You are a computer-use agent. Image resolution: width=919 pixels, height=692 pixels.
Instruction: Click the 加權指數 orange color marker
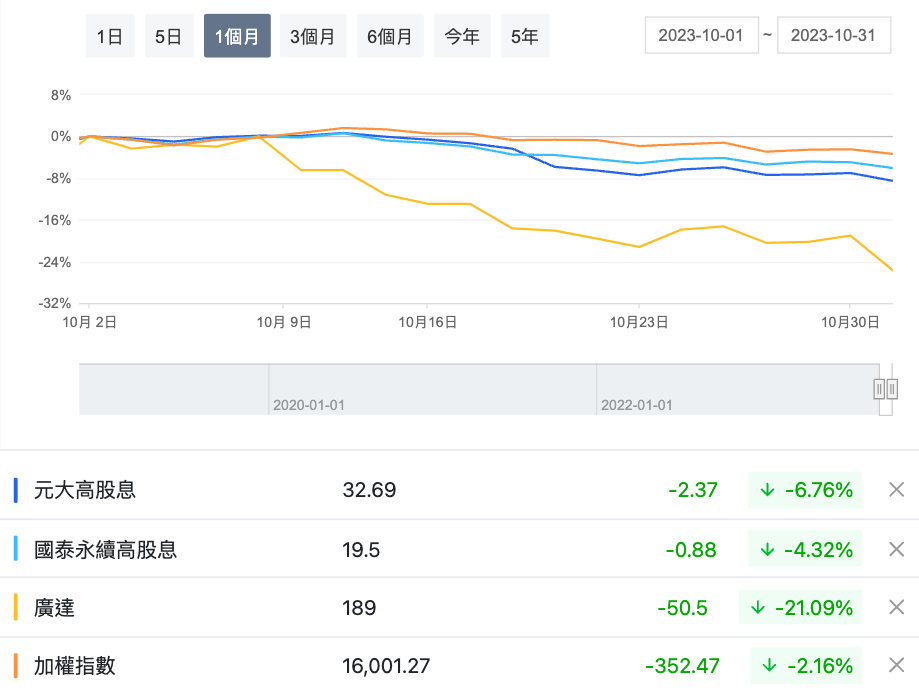(x=16, y=665)
